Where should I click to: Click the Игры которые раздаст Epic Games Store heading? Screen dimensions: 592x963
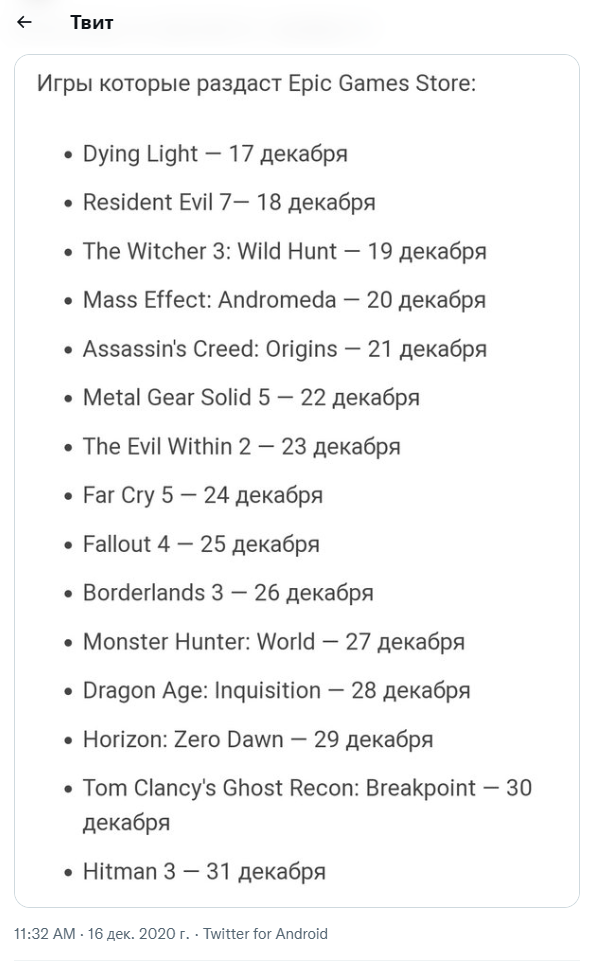click(x=256, y=84)
